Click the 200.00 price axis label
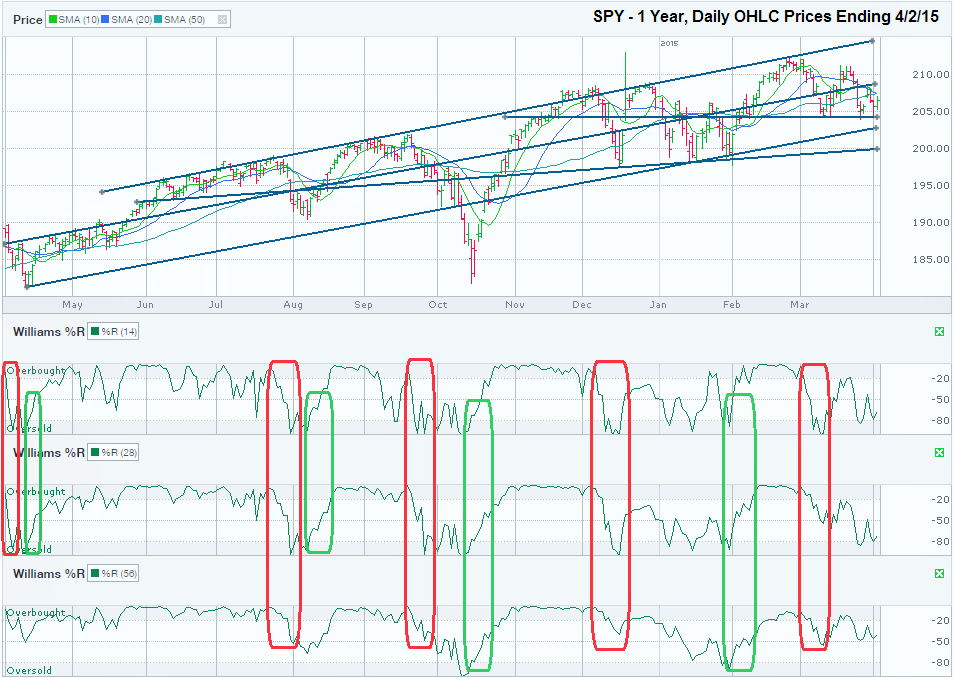Image resolution: width=954 pixels, height=678 pixels. click(x=930, y=149)
